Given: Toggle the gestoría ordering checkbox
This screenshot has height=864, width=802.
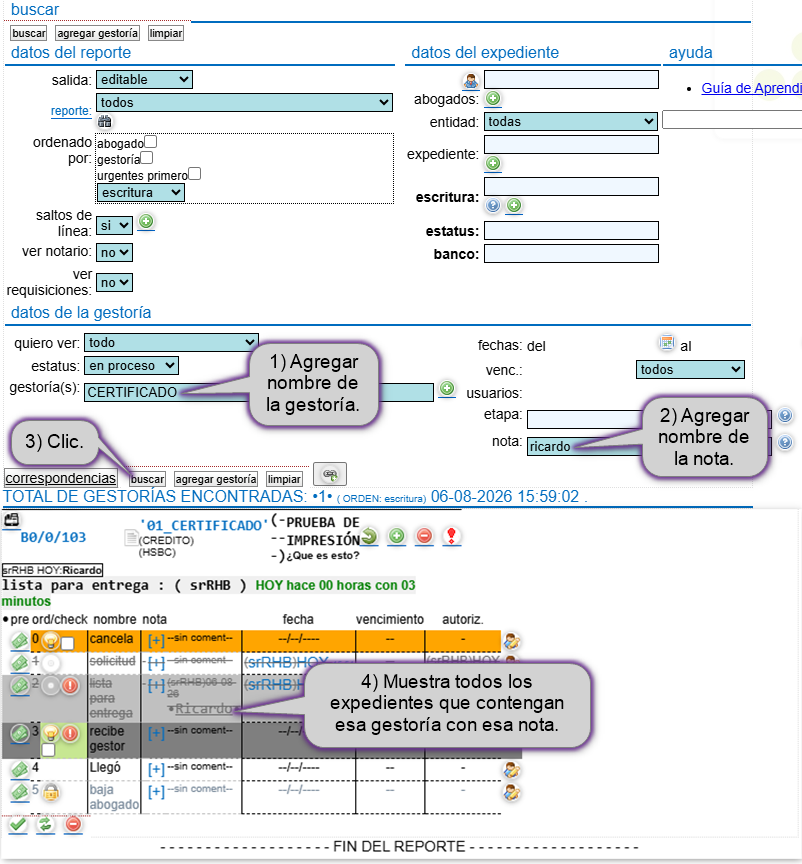Looking at the screenshot, I should click(x=147, y=158).
